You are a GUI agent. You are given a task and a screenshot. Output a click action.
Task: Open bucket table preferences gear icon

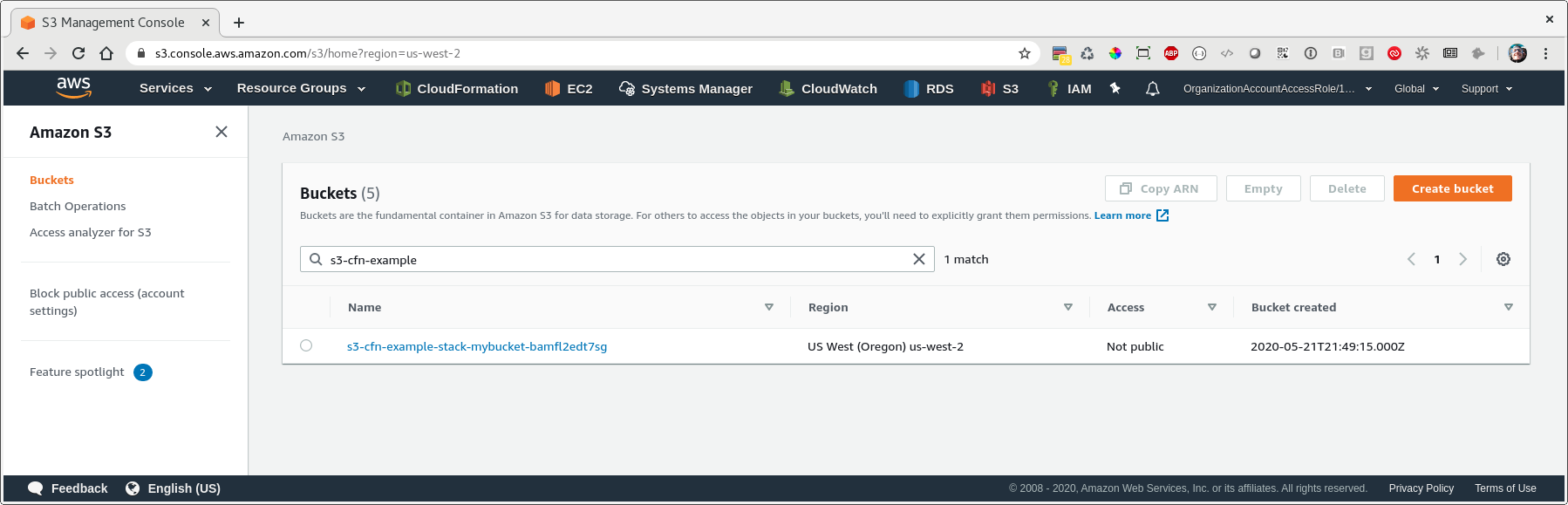click(x=1503, y=259)
